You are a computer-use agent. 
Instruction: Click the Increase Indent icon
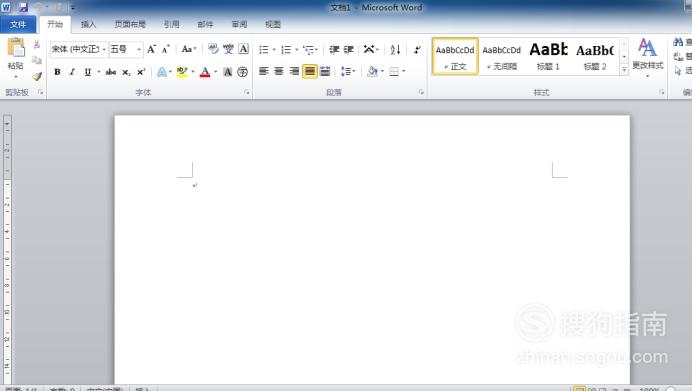point(349,49)
